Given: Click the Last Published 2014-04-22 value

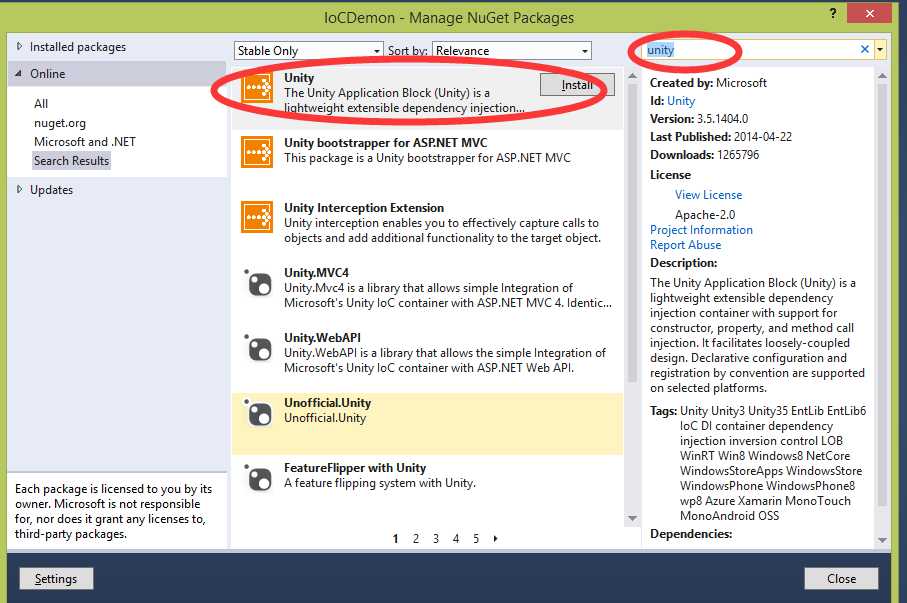Looking at the screenshot, I should pyautogui.click(x=763, y=137).
